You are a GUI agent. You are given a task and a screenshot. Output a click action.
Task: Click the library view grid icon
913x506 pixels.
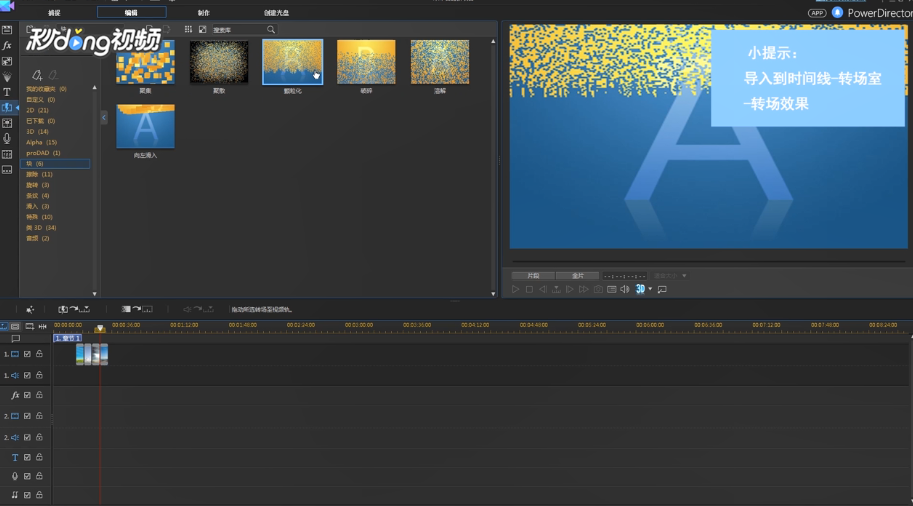tap(188, 29)
